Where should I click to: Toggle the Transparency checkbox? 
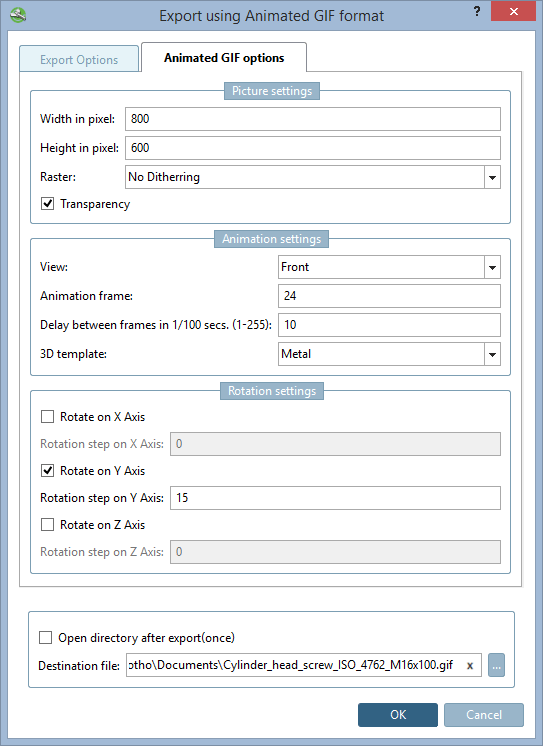[x=47, y=204]
